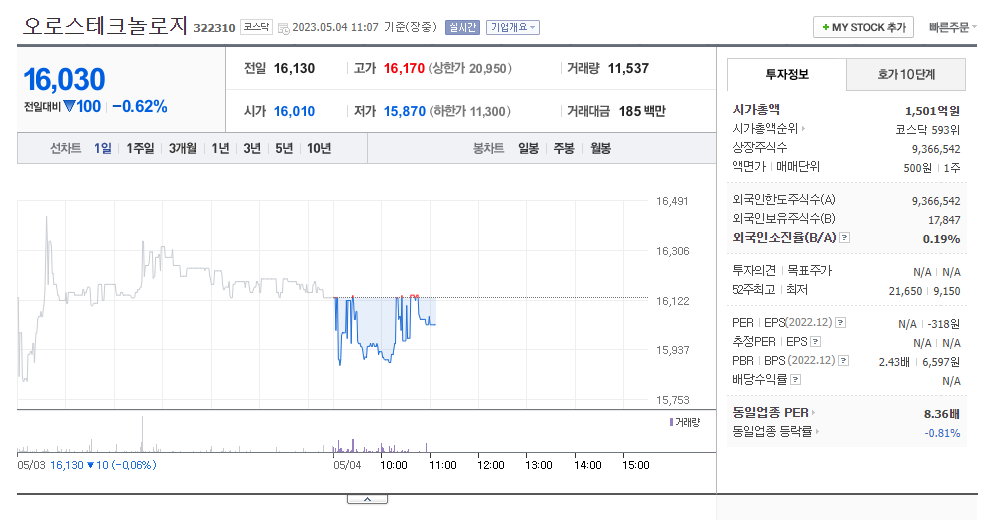Click the 동일업종 PER value 8.36배
Image resolution: width=1005 pixels, height=520 pixels.
coord(942,414)
